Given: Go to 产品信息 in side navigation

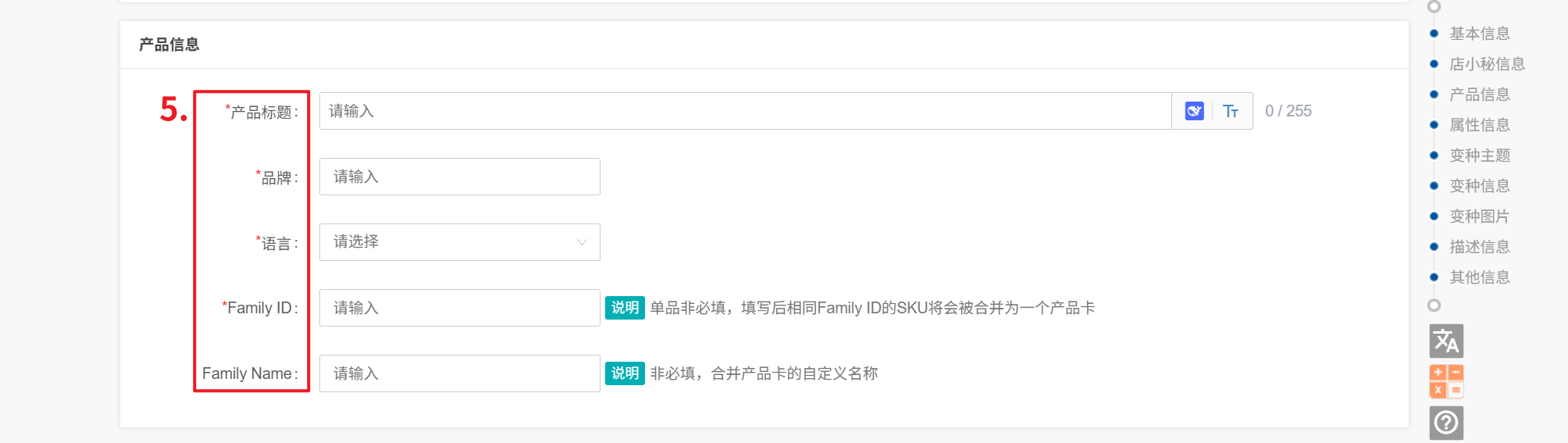Looking at the screenshot, I should pyautogui.click(x=1479, y=95).
